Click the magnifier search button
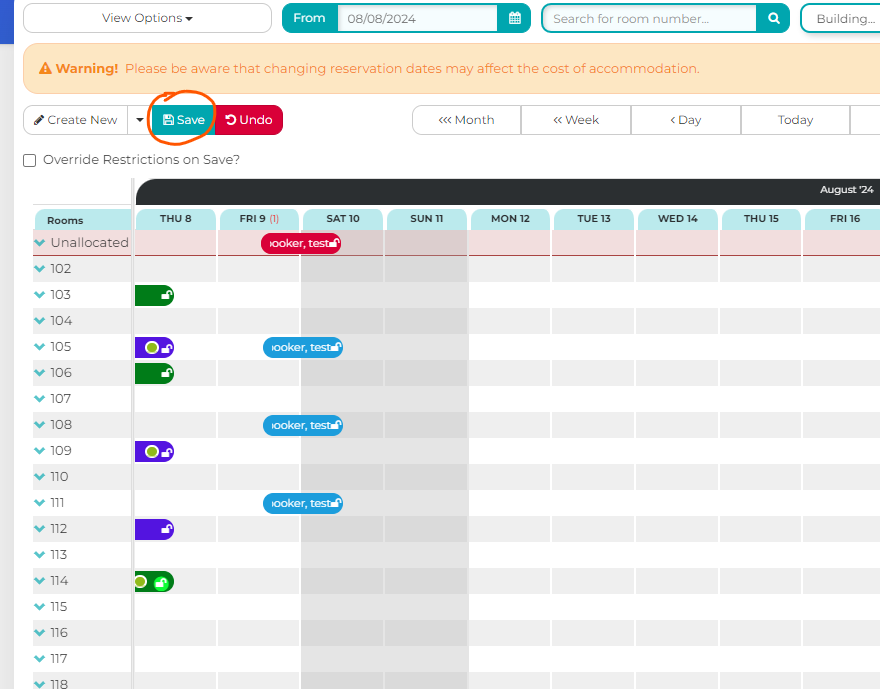The width and height of the screenshot is (880, 689). pos(773,19)
